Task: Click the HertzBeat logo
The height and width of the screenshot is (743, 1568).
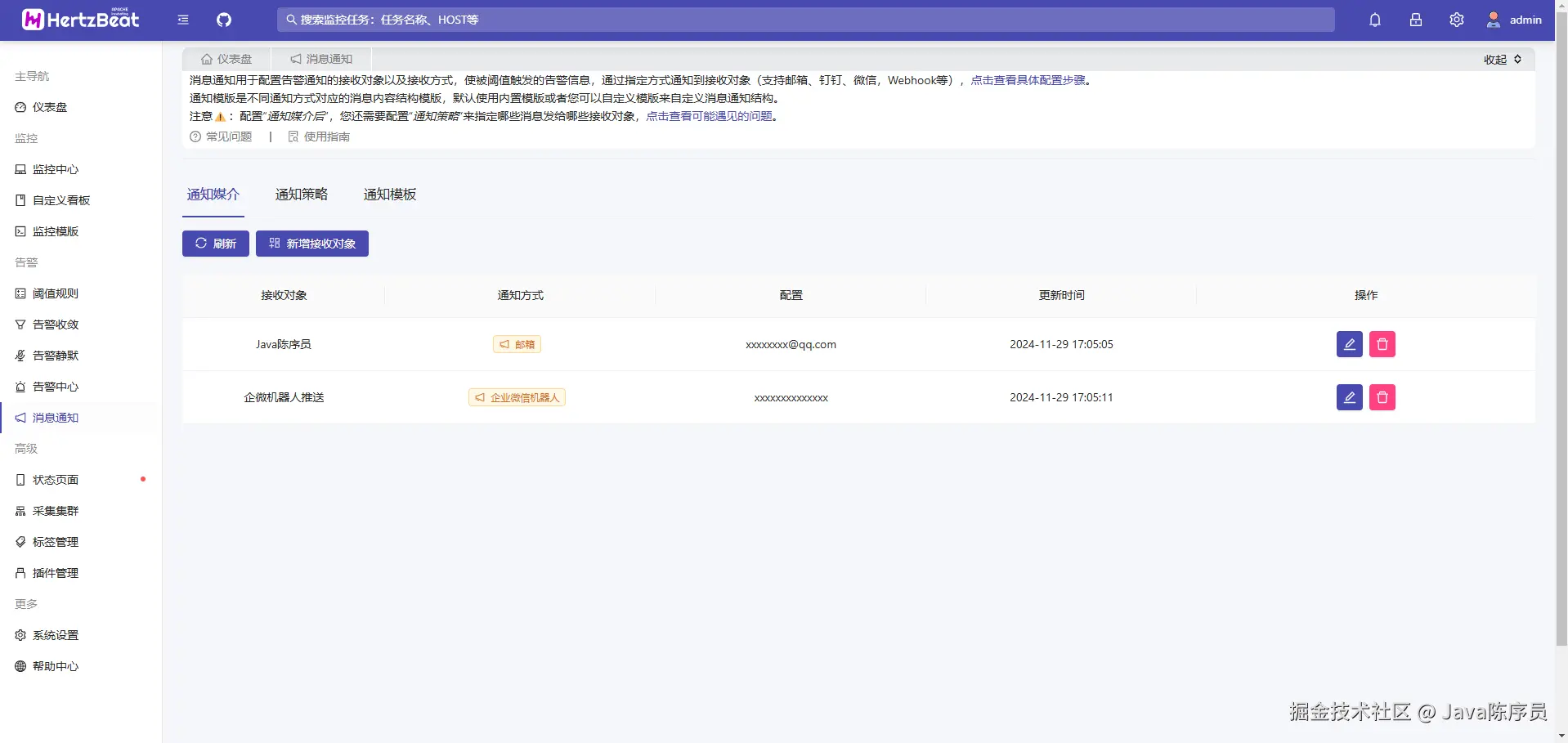Action: pyautogui.click(x=80, y=20)
